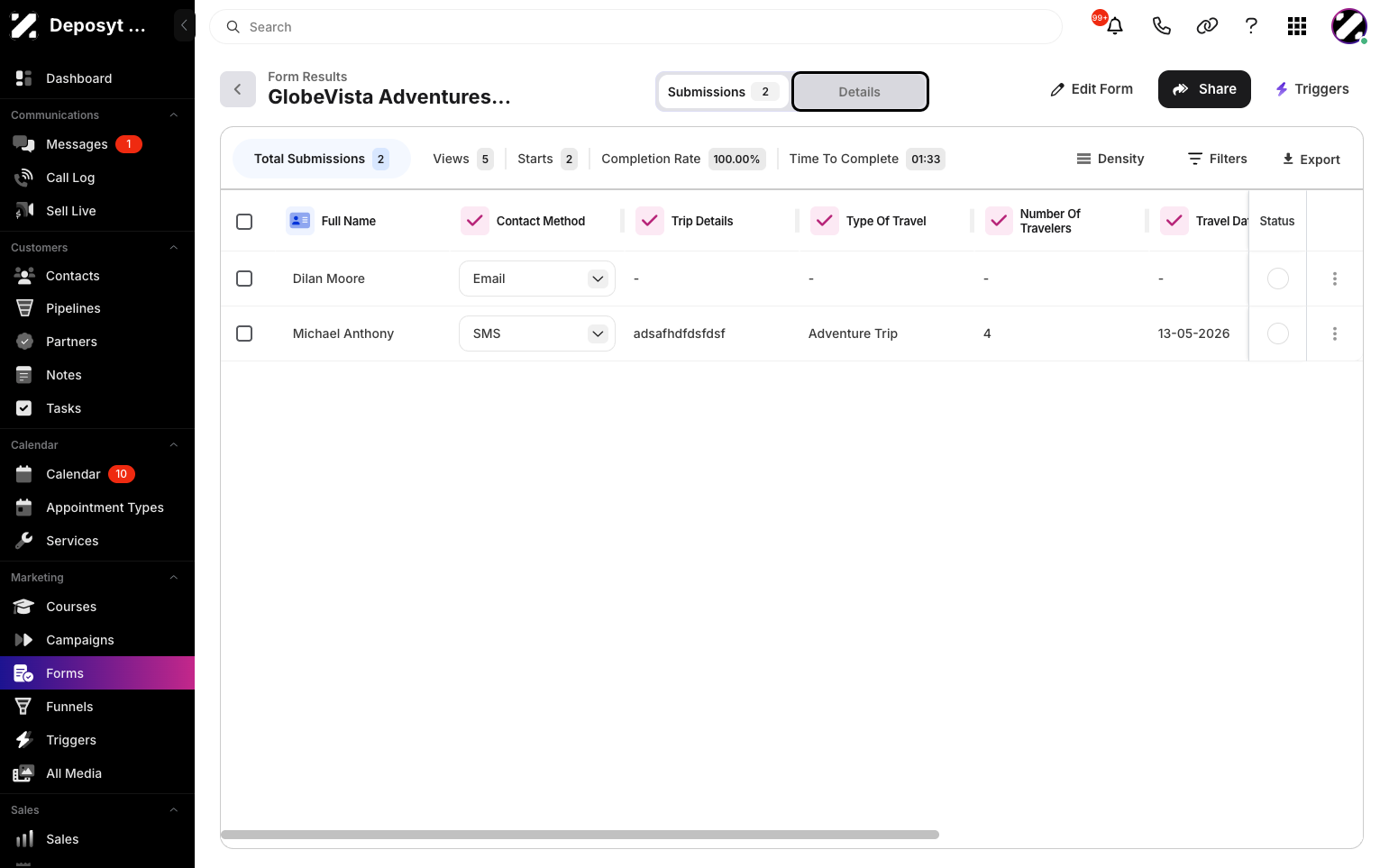The width and height of the screenshot is (1389, 868).
Task: Open Call Log in the sidebar
Action: pyautogui.click(x=97, y=178)
